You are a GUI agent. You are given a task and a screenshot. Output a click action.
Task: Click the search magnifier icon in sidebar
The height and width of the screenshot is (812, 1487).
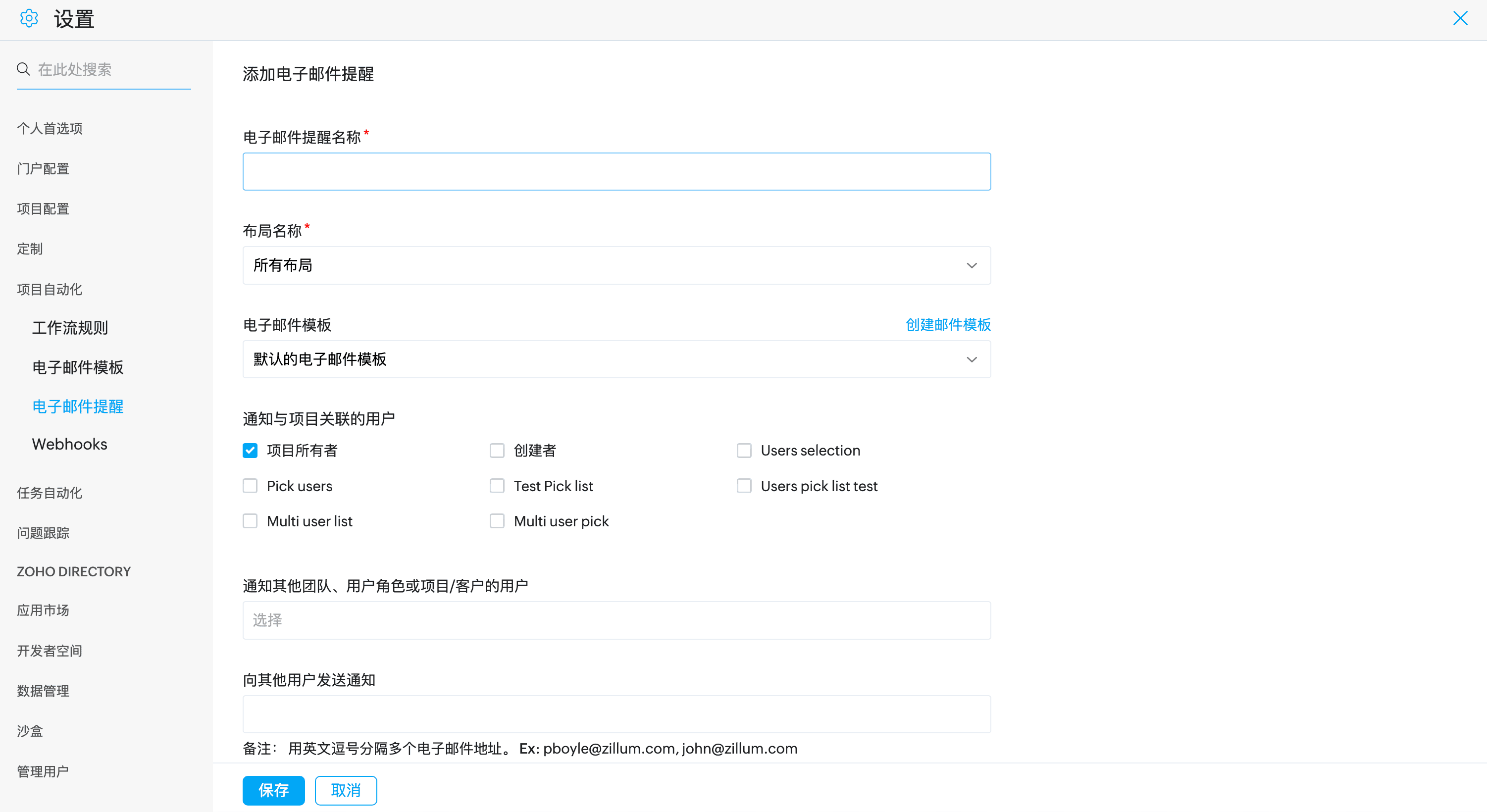point(23,69)
